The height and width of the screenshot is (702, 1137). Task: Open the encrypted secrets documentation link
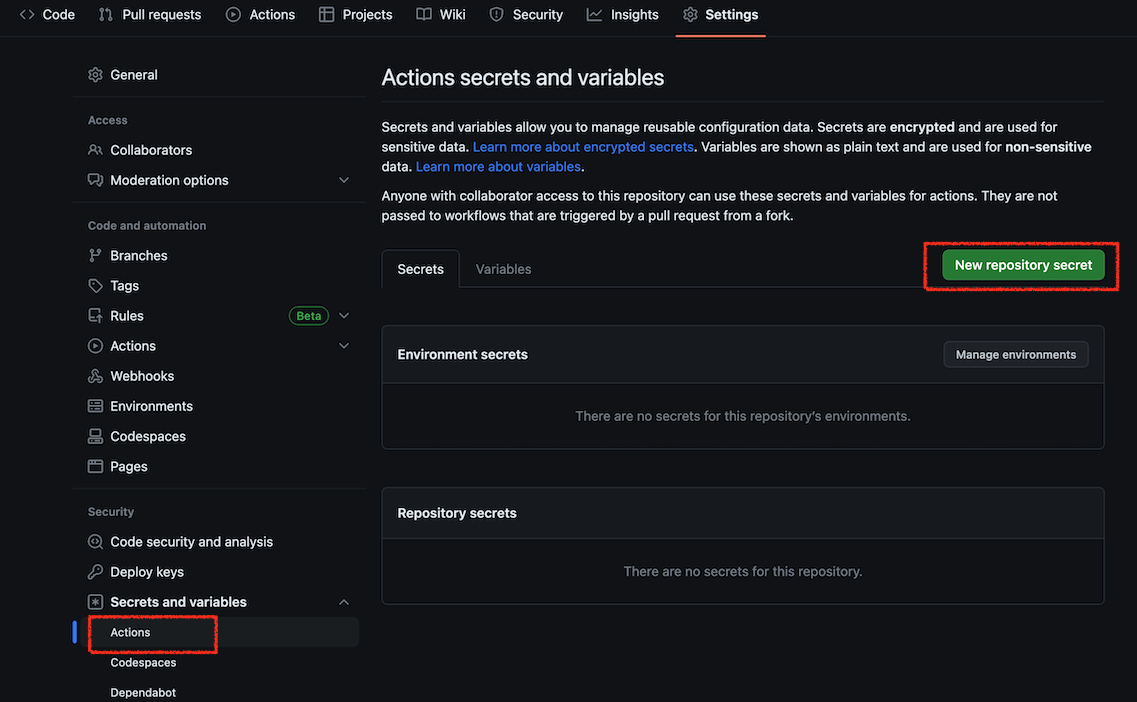point(581,146)
